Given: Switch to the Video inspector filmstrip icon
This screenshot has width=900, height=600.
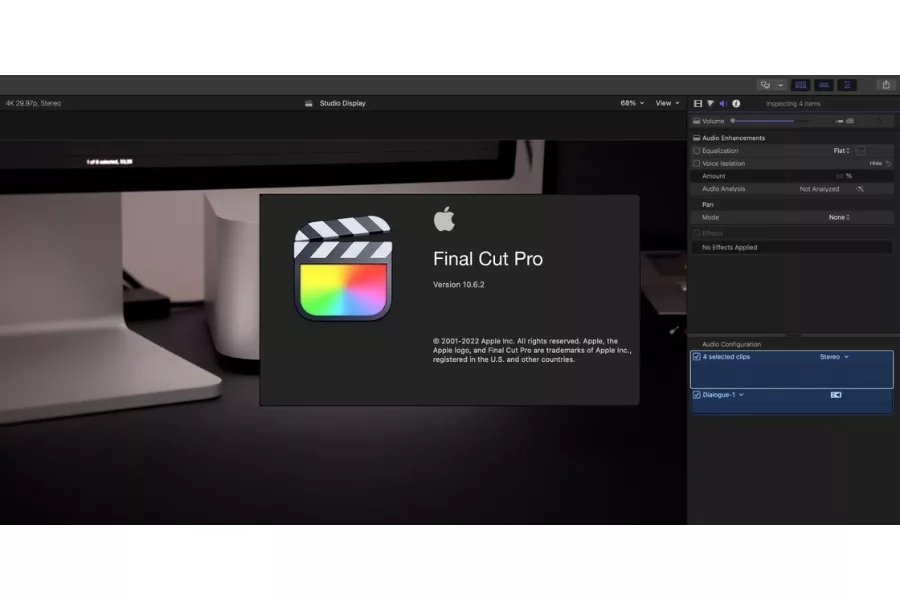Looking at the screenshot, I should [698, 104].
